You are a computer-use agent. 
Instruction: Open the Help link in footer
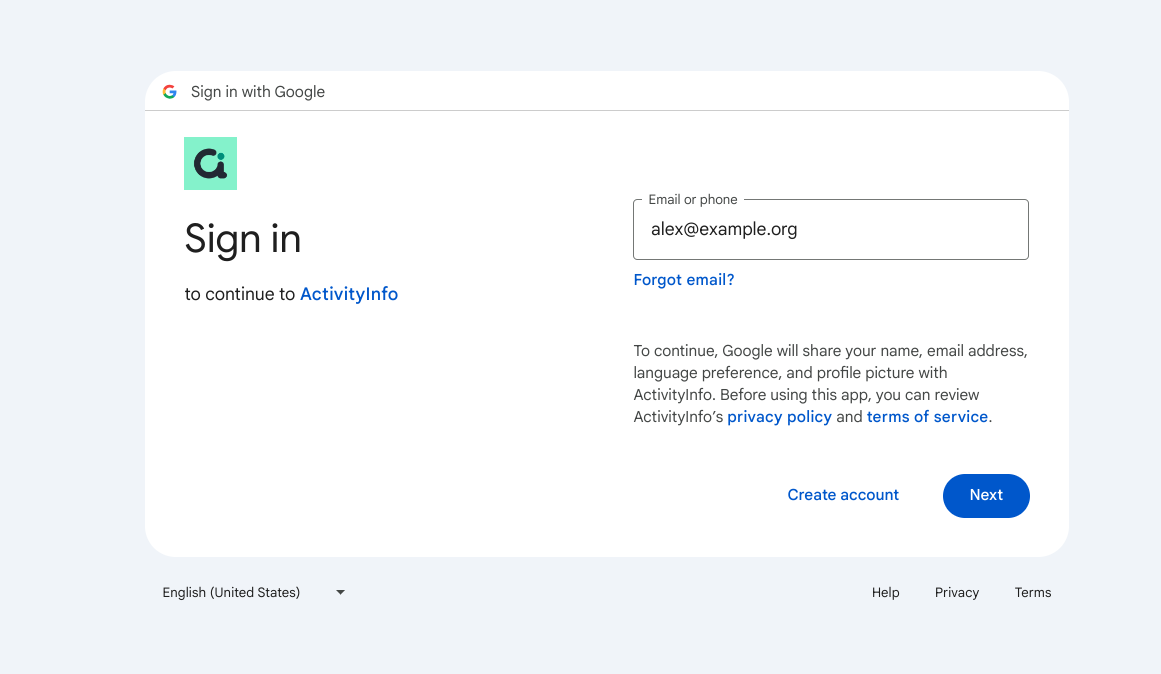tap(886, 593)
